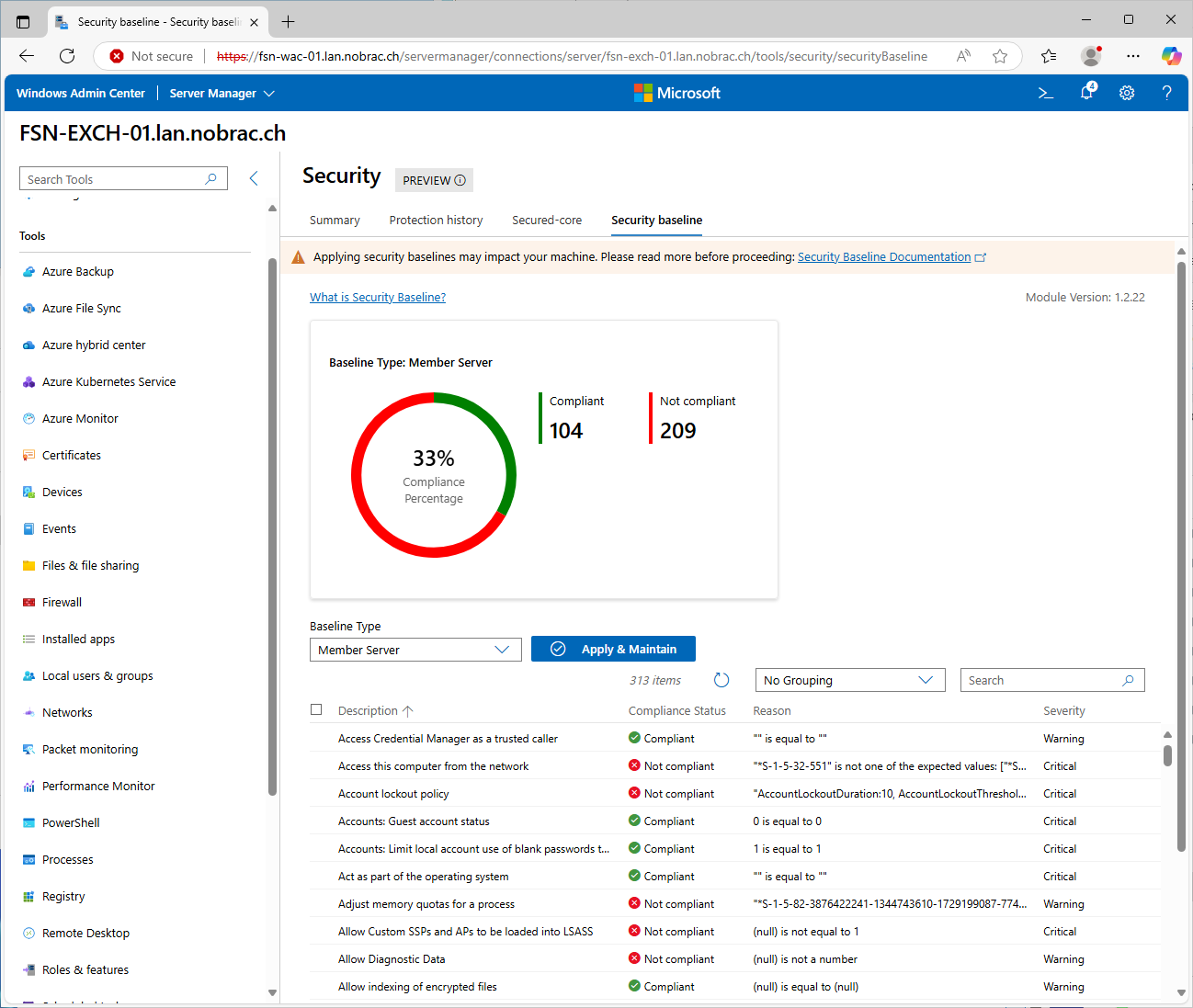Select Access this computer from the network row
The image size is (1193, 1008).
pyautogui.click(x=734, y=765)
